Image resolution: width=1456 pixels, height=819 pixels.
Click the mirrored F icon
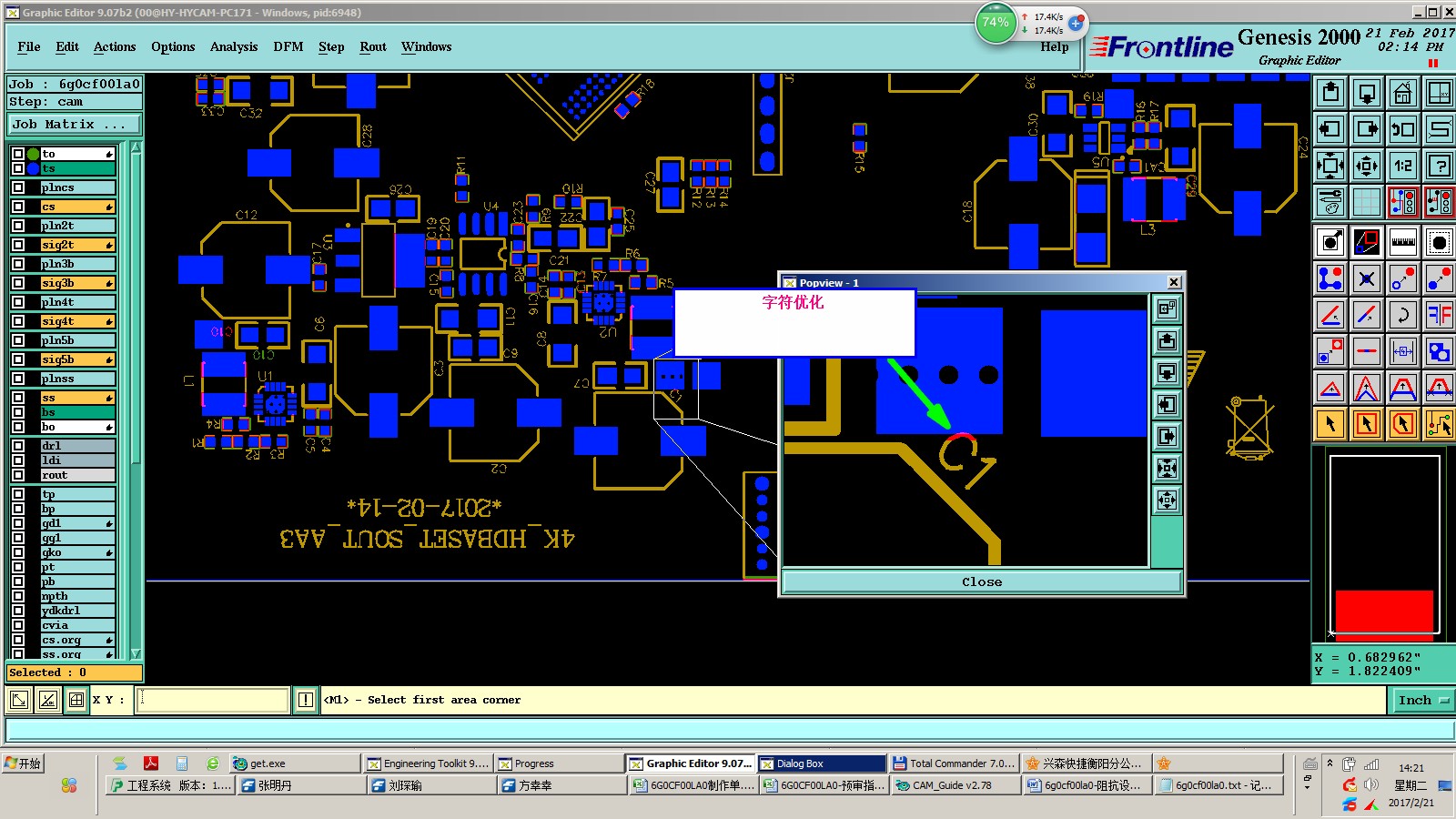pos(1440,315)
